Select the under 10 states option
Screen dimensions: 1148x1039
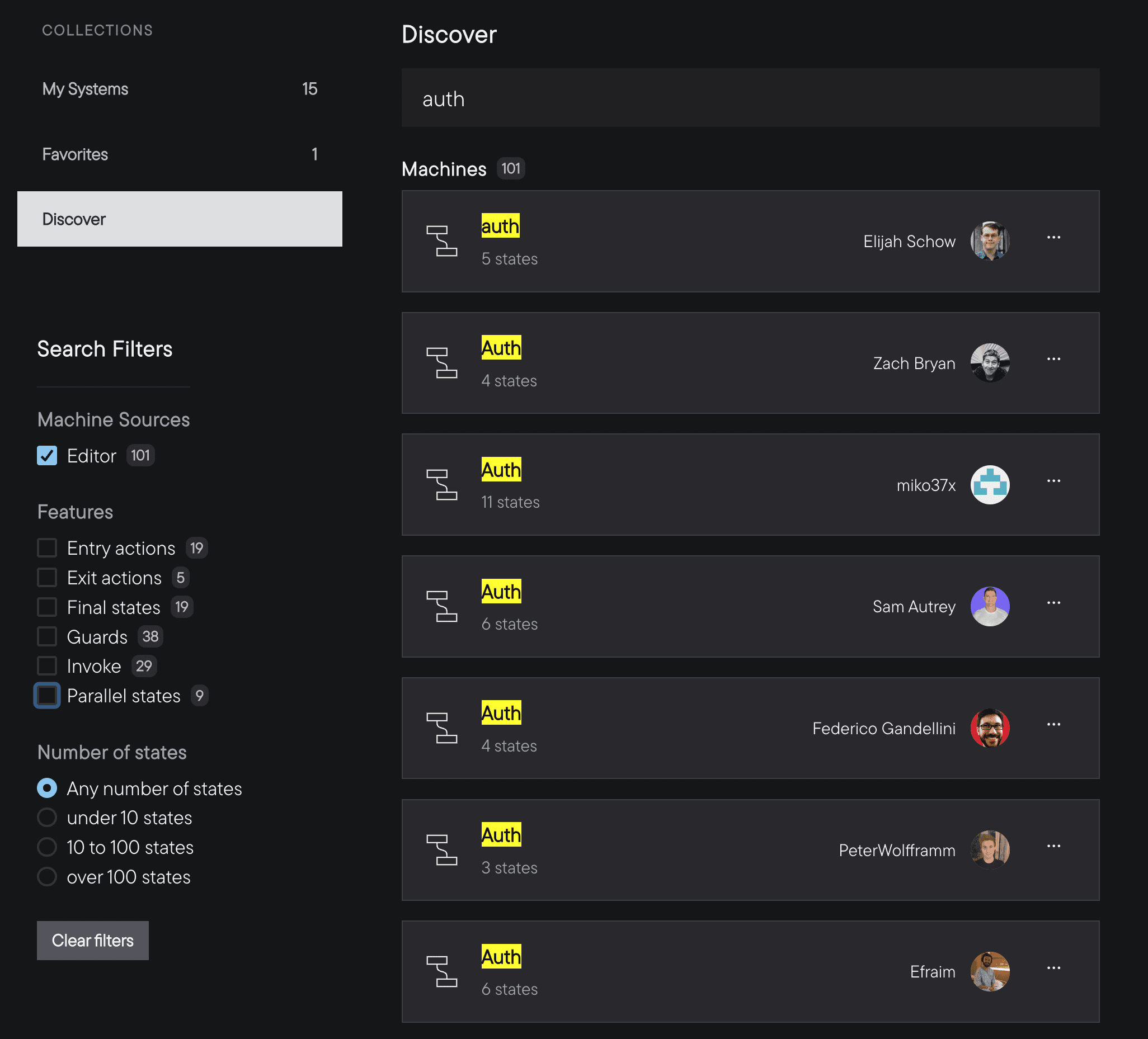47,818
